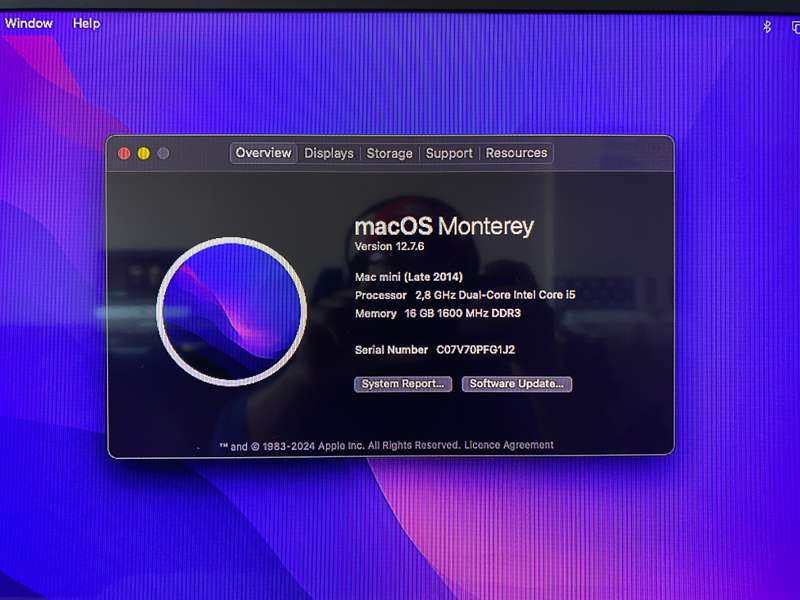Open the Window menu
This screenshot has width=800, height=600.
(29, 23)
